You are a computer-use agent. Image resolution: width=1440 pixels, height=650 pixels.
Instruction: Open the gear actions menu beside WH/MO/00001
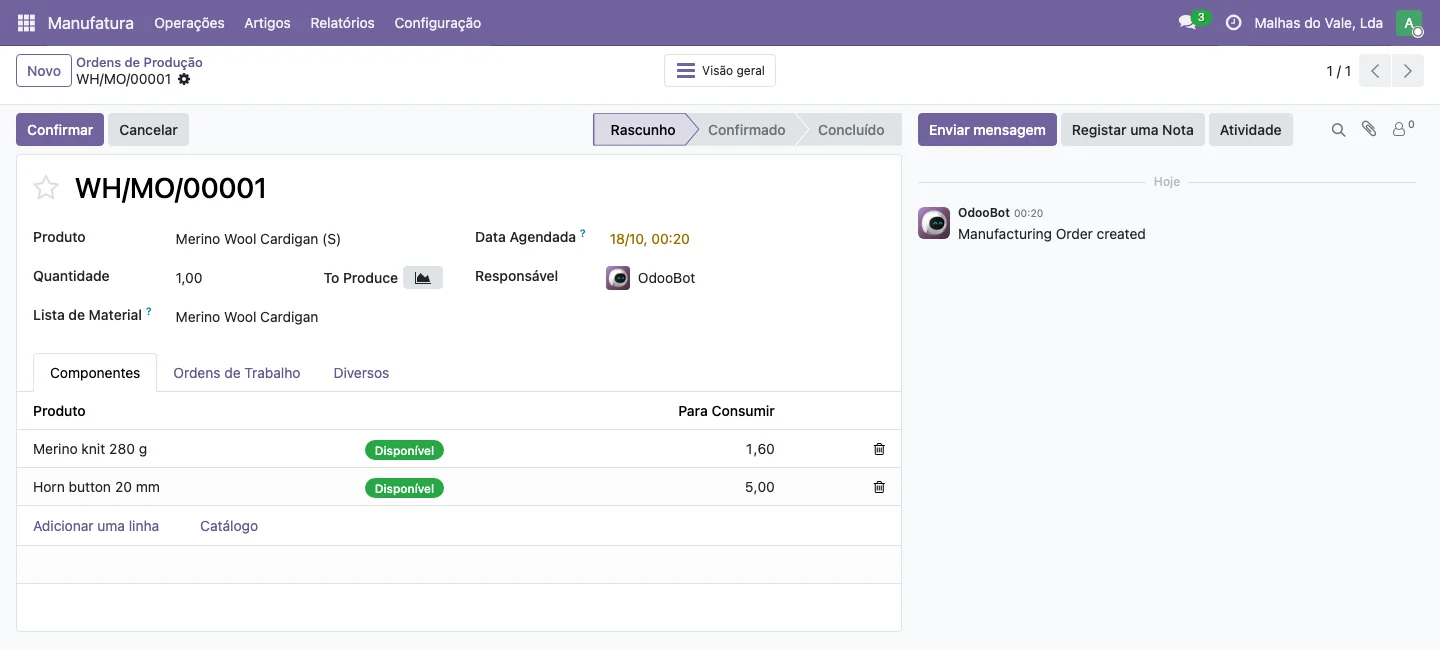(184, 79)
